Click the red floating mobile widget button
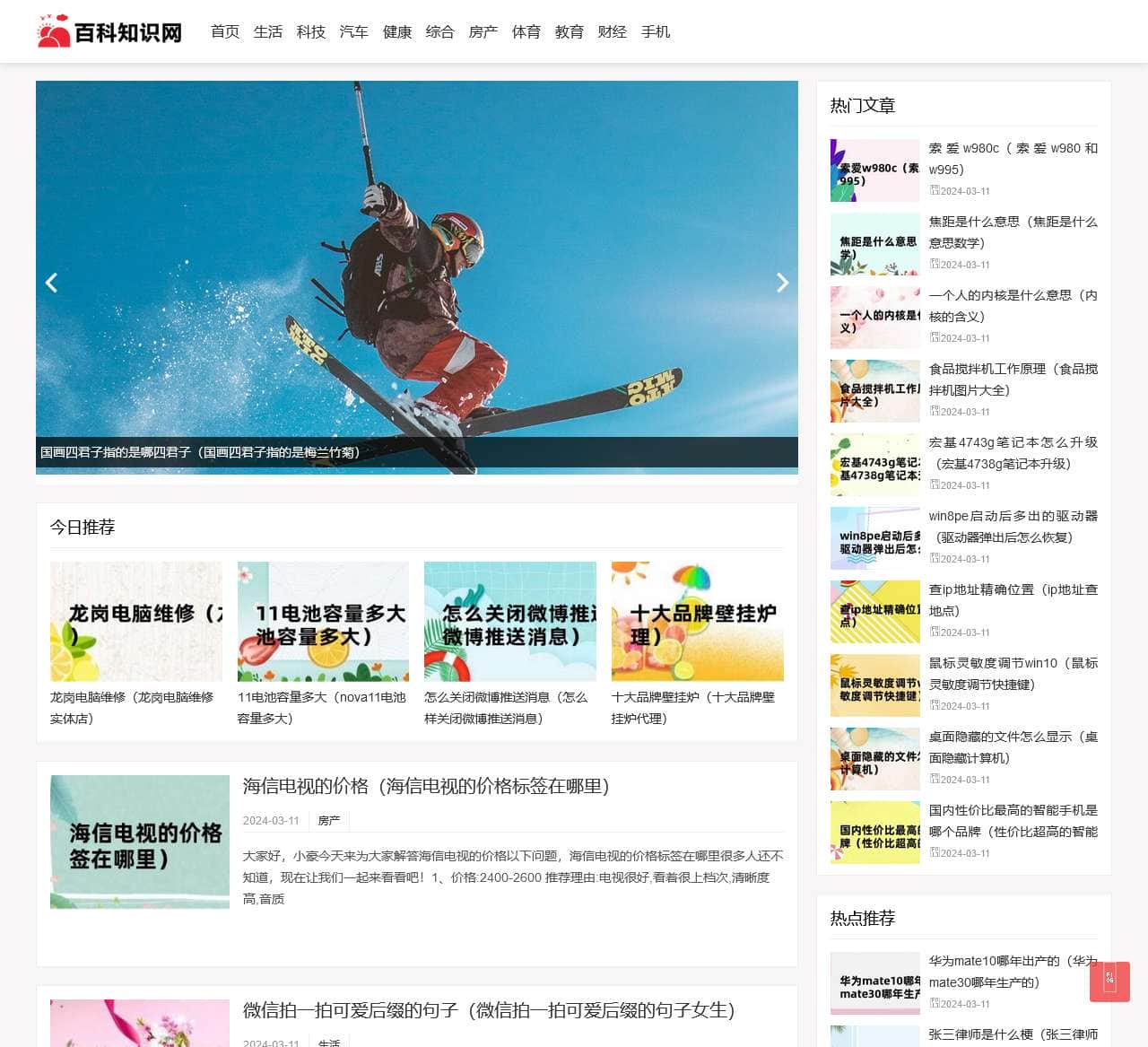 pyautogui.click(x=1109, y=982)
